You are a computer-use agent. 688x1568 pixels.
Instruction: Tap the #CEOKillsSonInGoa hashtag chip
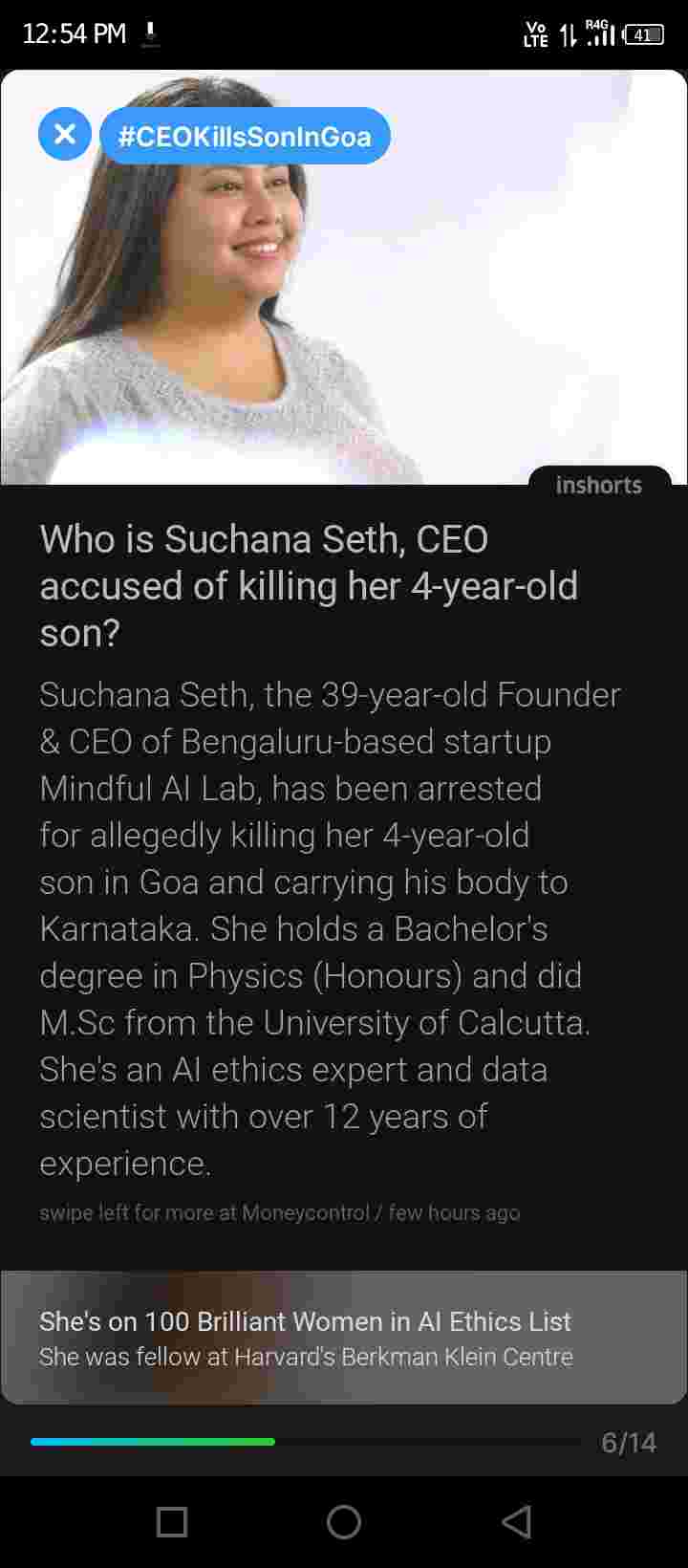(245, 136)
